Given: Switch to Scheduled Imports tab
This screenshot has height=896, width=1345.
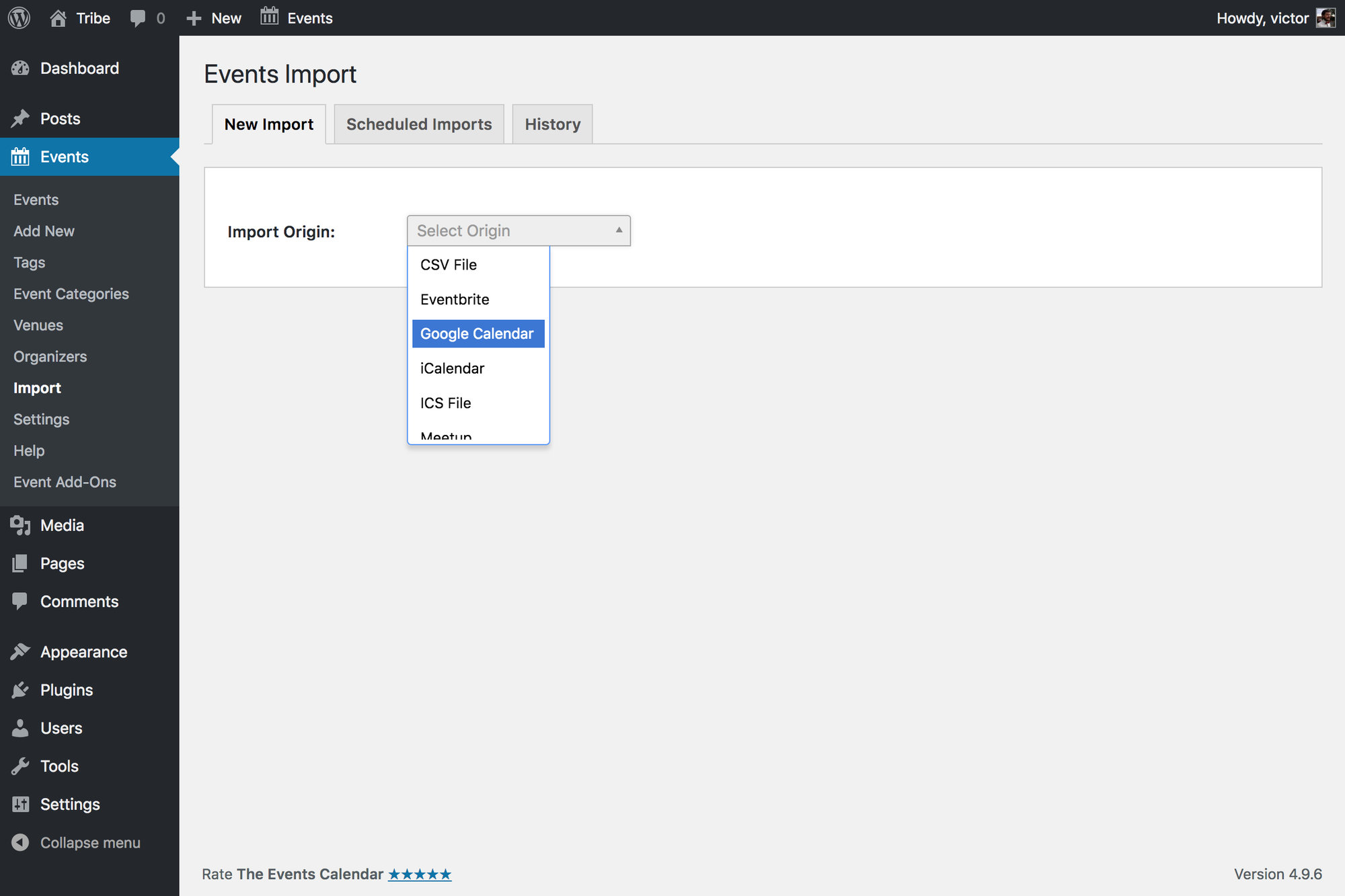Looking at the screenshot, I should [418, 123].
